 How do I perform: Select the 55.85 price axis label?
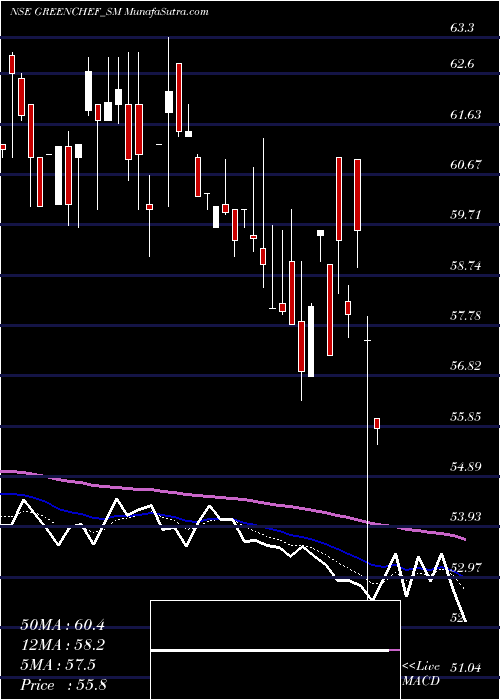pos(467,417)
